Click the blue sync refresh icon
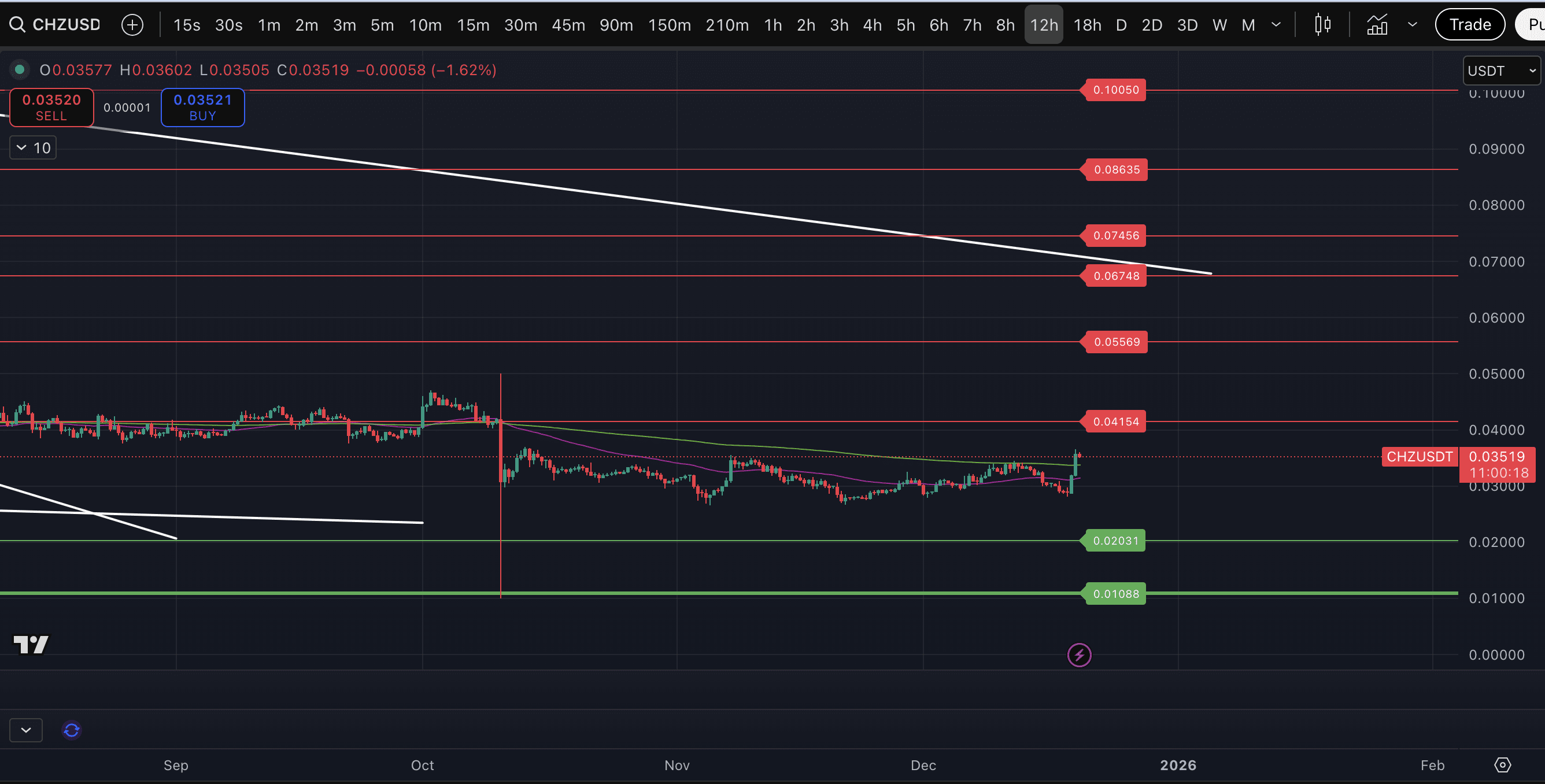Image resolution: width=1545 pixels, height=784 pixels. (71, 730)
